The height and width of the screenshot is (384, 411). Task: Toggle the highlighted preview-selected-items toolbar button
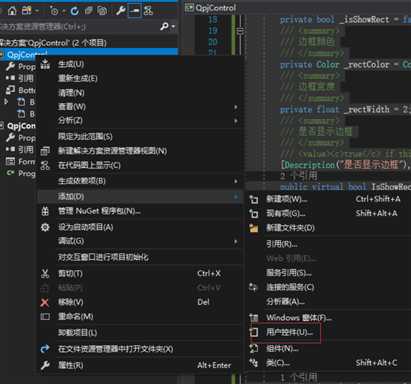[135, 11]
